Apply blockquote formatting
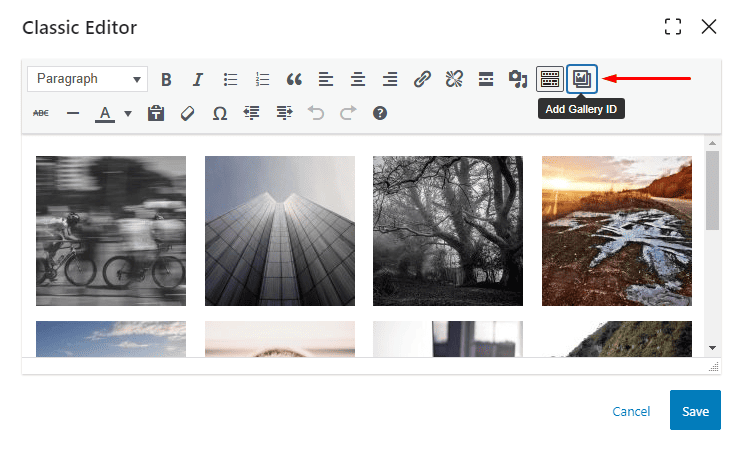The height and width of the screenshot is (450, 744). (294, 79)
